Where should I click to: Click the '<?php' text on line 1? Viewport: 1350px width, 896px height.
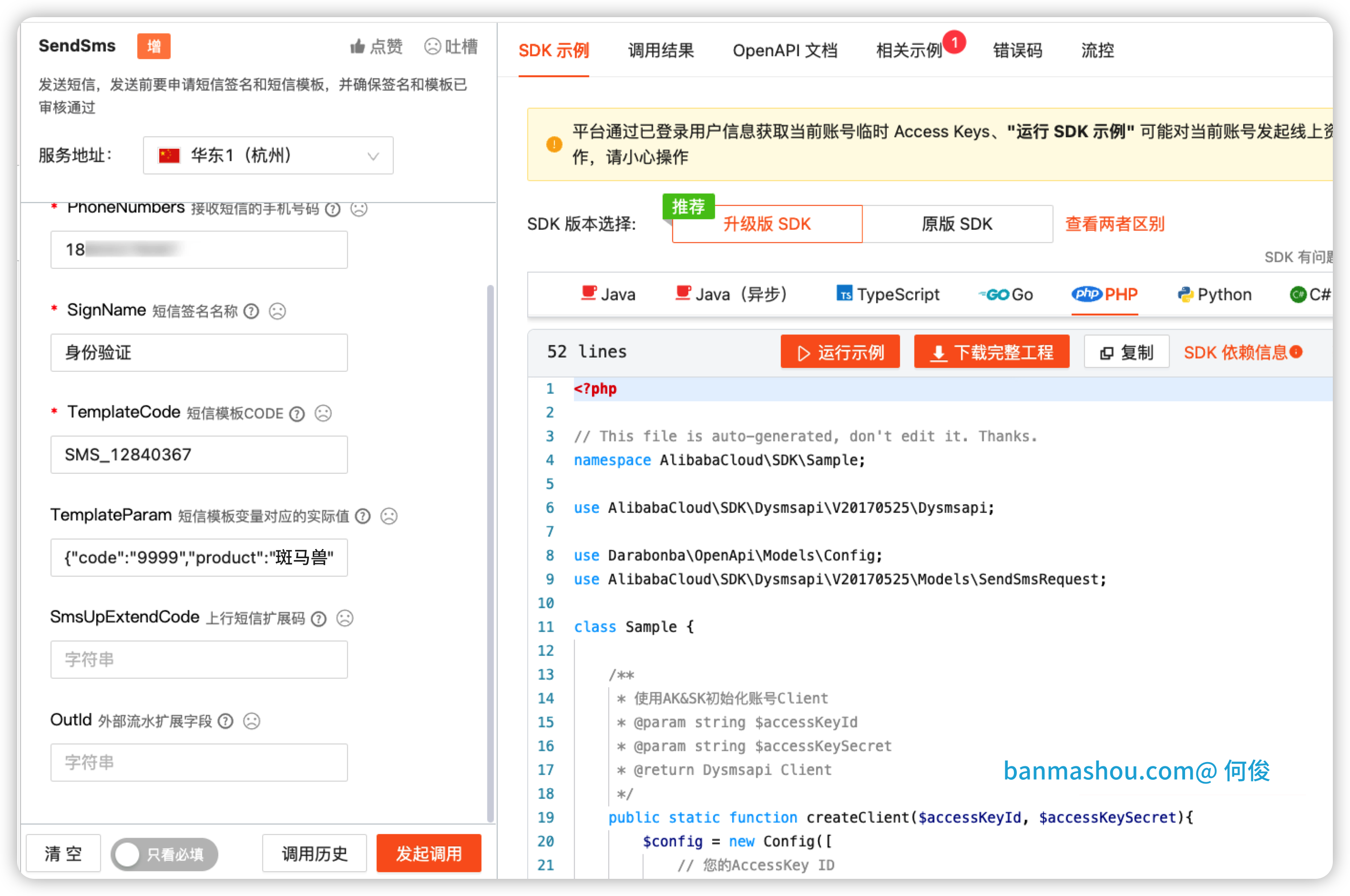(x=595, y=388)
